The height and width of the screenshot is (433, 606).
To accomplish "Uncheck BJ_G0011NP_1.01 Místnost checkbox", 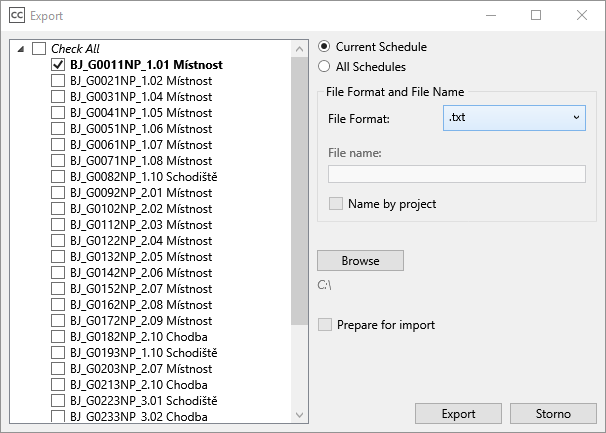I will (58, 65).
